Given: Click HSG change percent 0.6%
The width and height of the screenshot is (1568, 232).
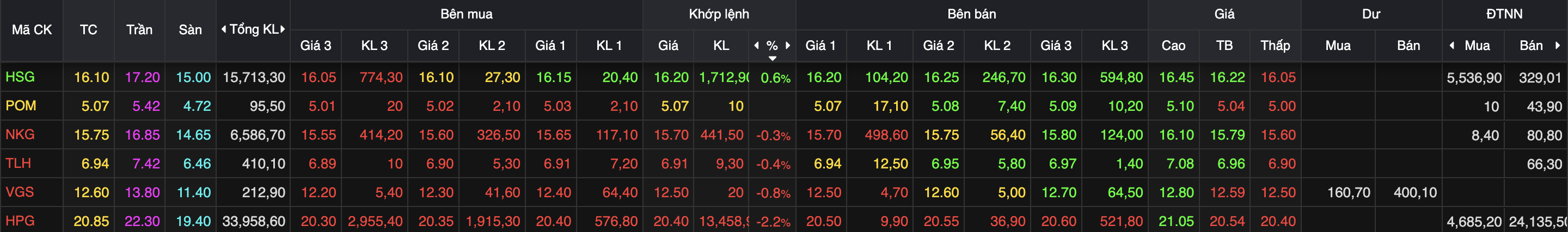Looking at the screenshot, I should [775, 78].
